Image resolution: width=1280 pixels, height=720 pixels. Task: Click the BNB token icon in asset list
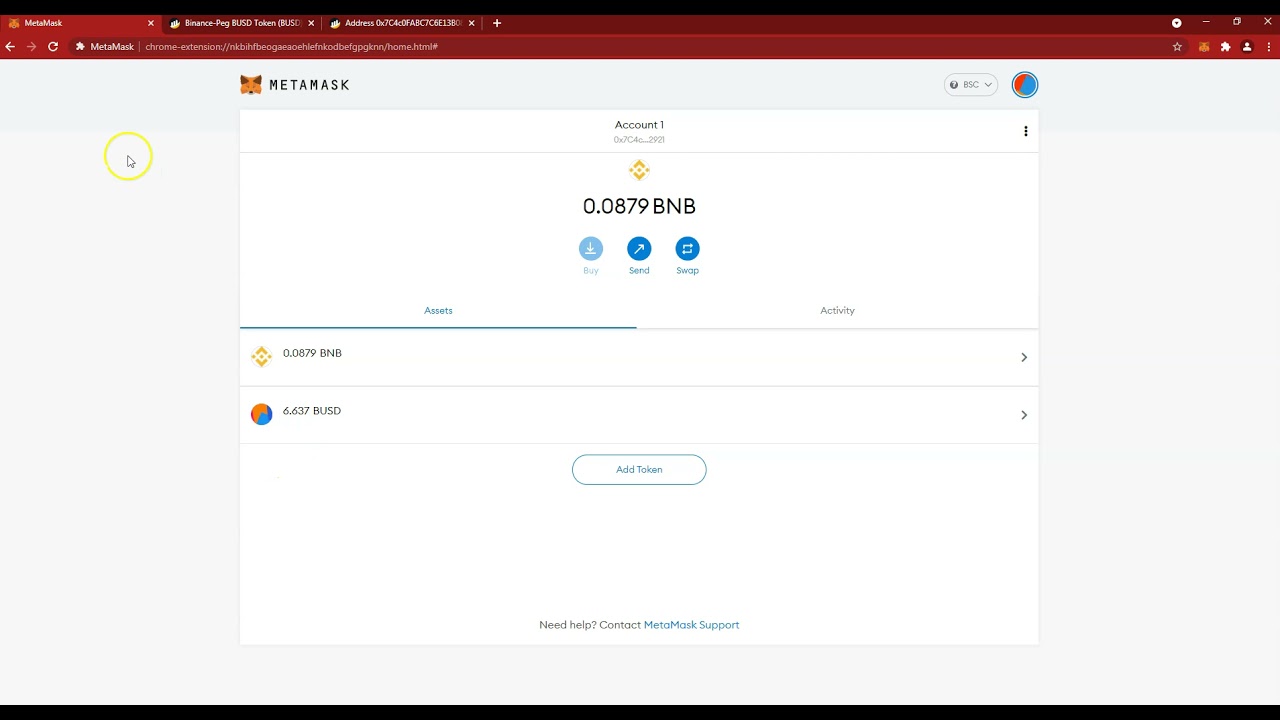pyautogui.click(x=261, y=357)
